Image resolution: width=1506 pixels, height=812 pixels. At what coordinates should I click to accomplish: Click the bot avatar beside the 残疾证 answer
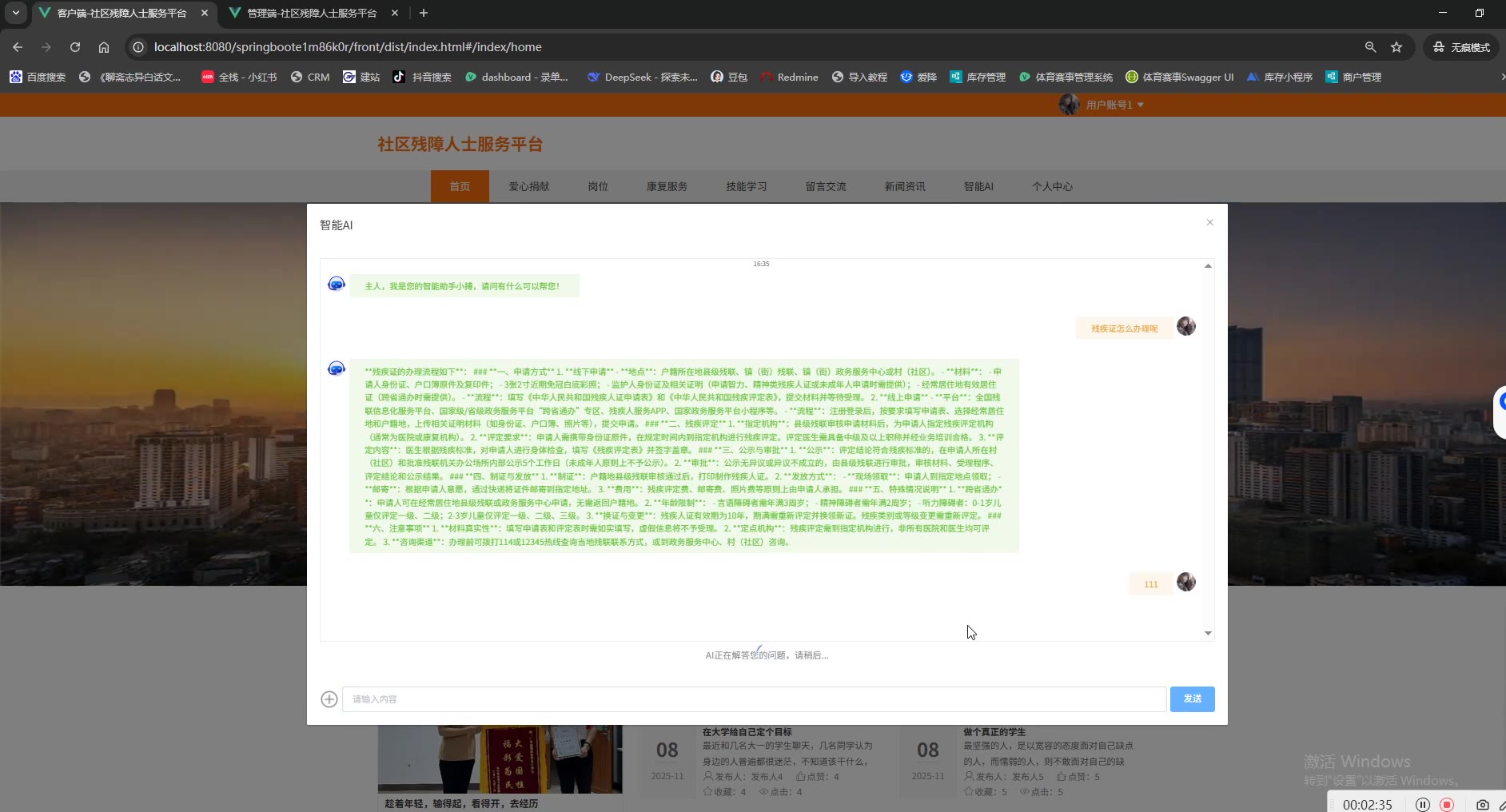click(337, 368)
